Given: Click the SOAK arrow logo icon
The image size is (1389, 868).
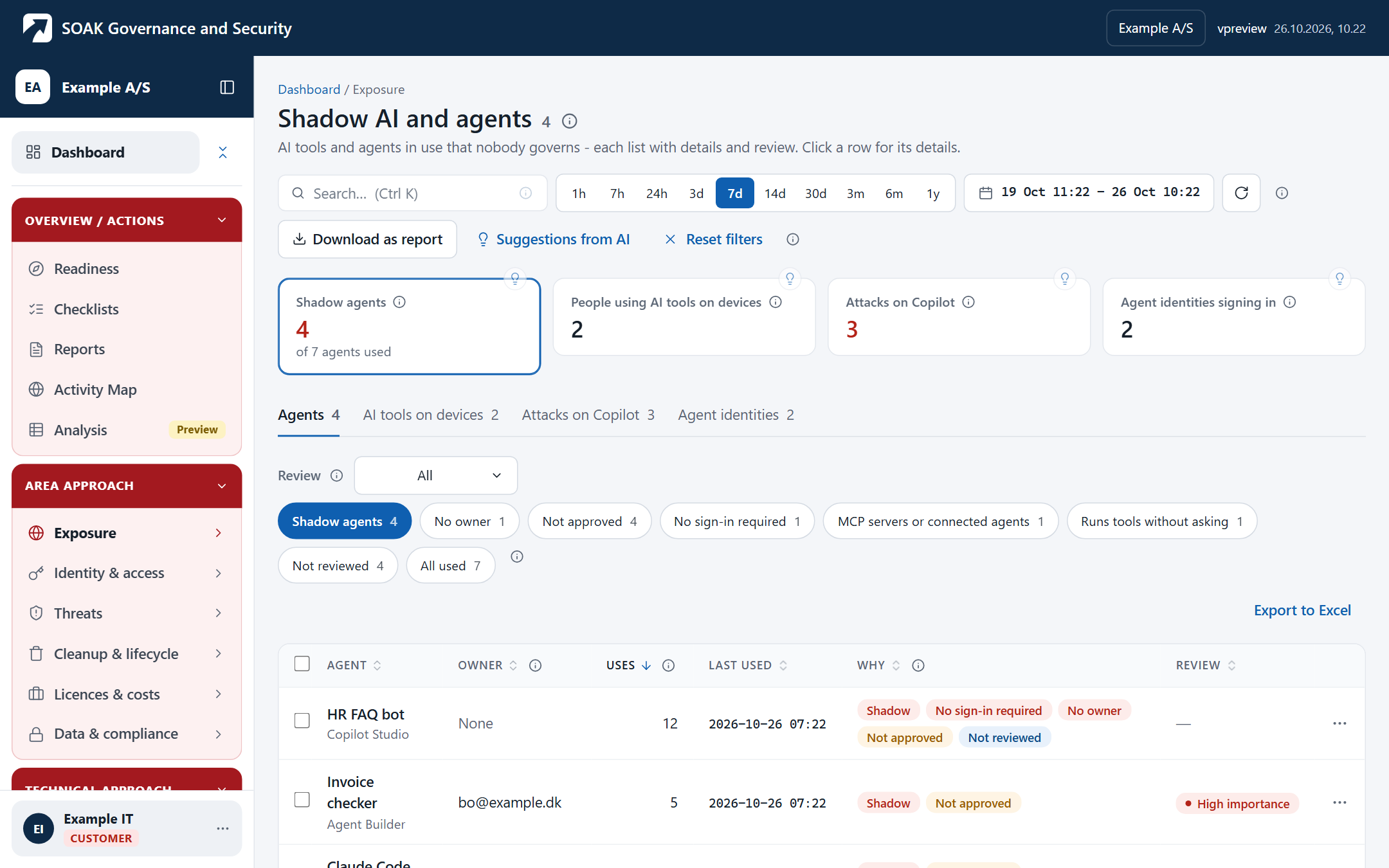Looking at the screenshot, I should [37, 28].
